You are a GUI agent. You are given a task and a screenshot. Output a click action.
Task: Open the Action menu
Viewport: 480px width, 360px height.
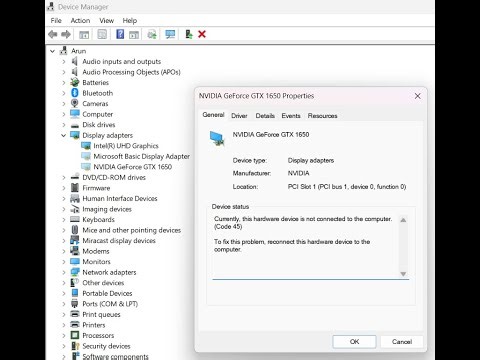point(80,21)
